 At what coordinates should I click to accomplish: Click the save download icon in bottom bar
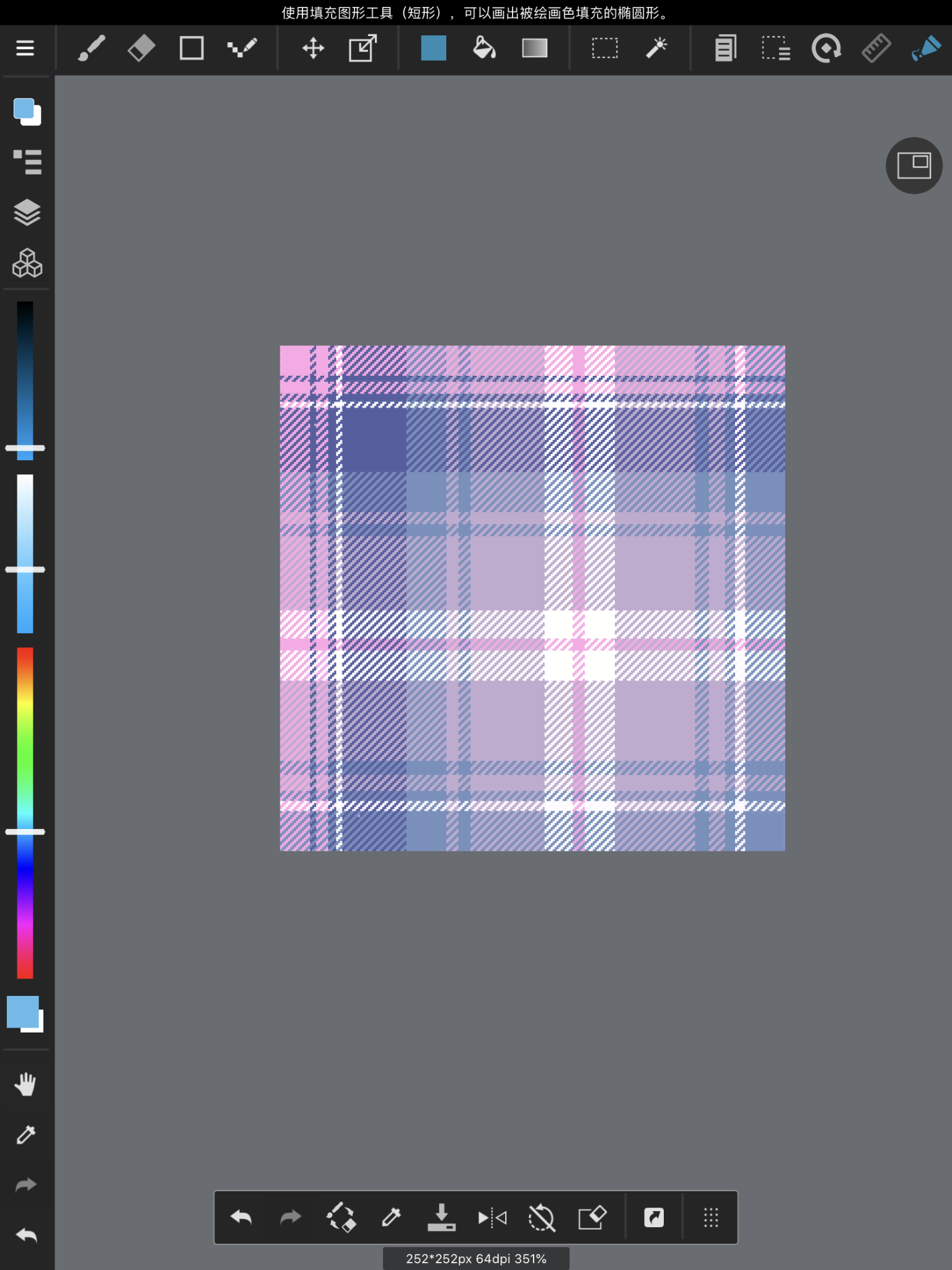[x=441, y=1218]
